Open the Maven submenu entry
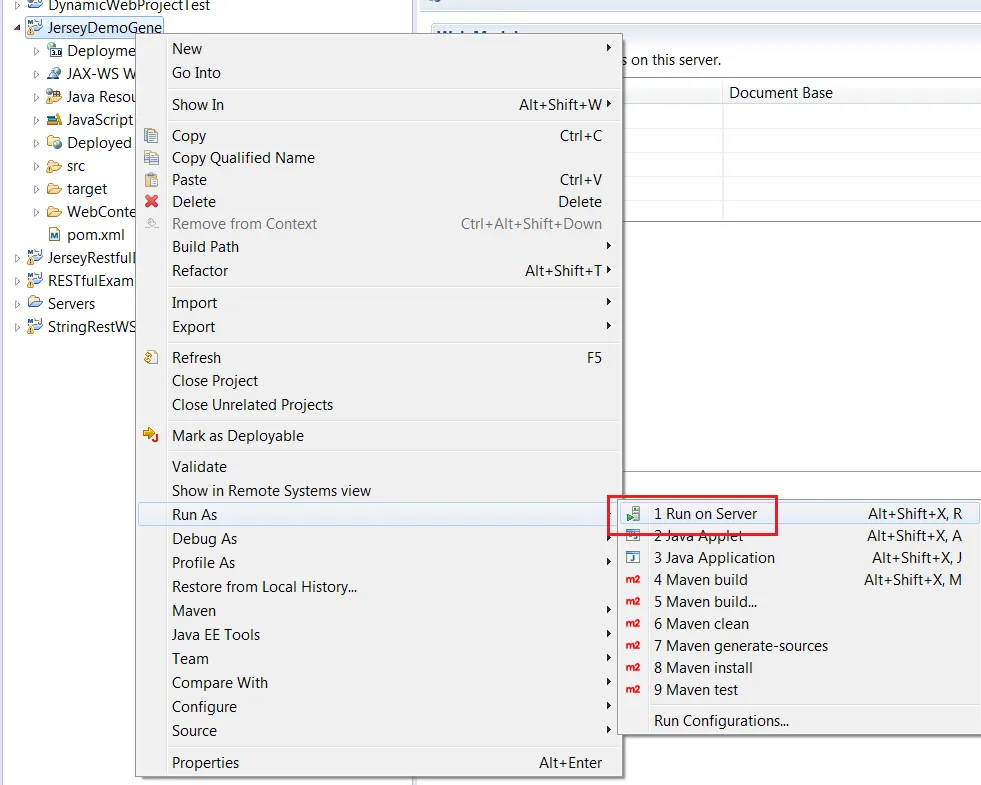This screenshot has width=981, height=785. (x=379, y=610)
